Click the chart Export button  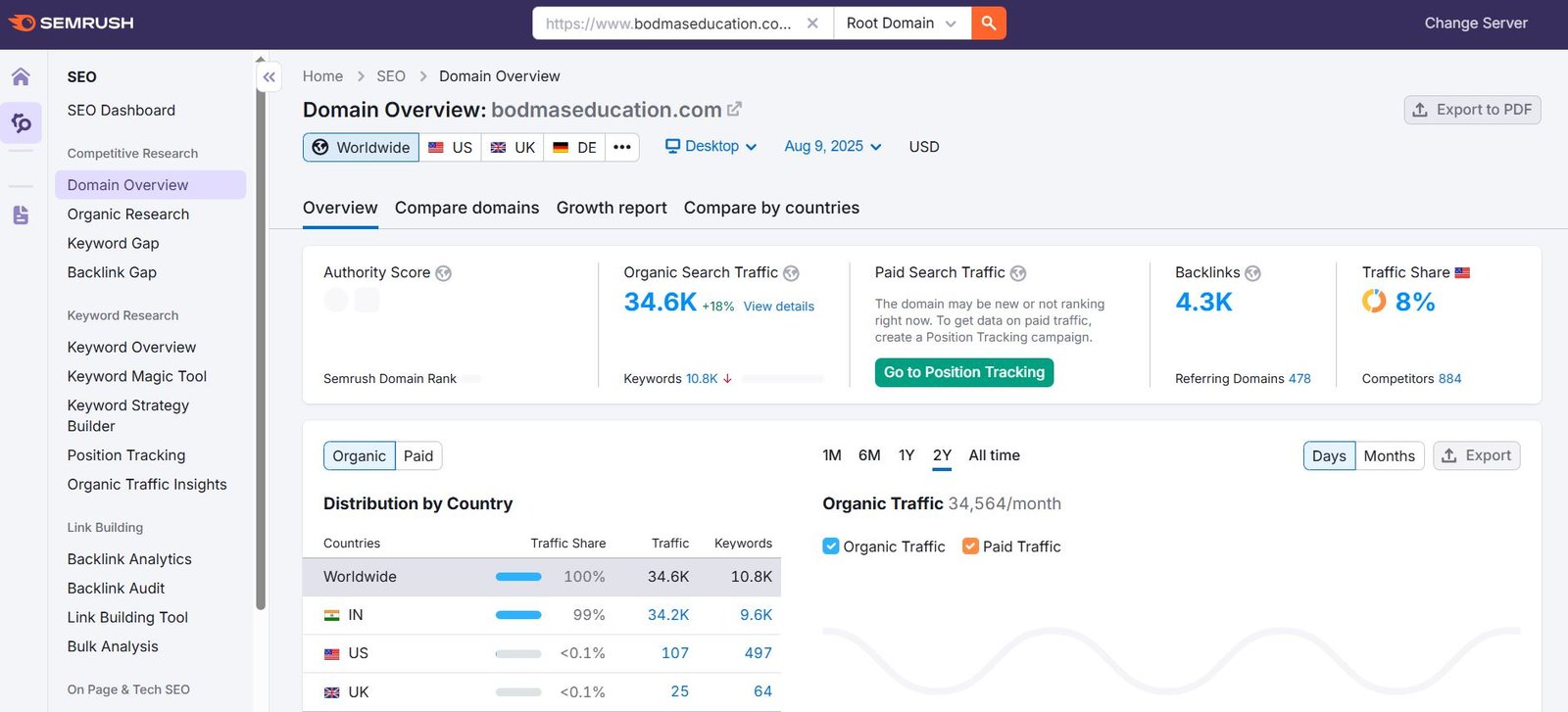pos(1476,455)
